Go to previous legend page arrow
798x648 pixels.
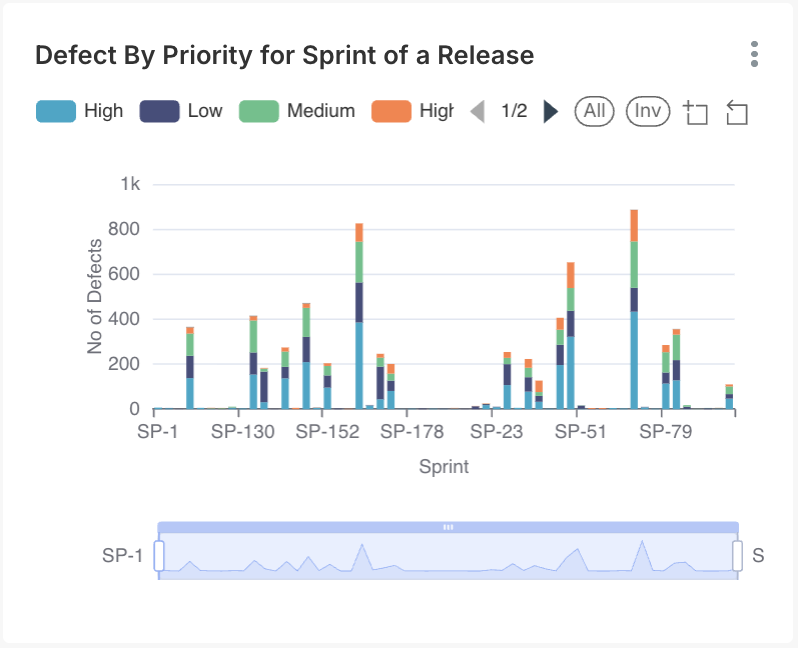tap(478, 111)
